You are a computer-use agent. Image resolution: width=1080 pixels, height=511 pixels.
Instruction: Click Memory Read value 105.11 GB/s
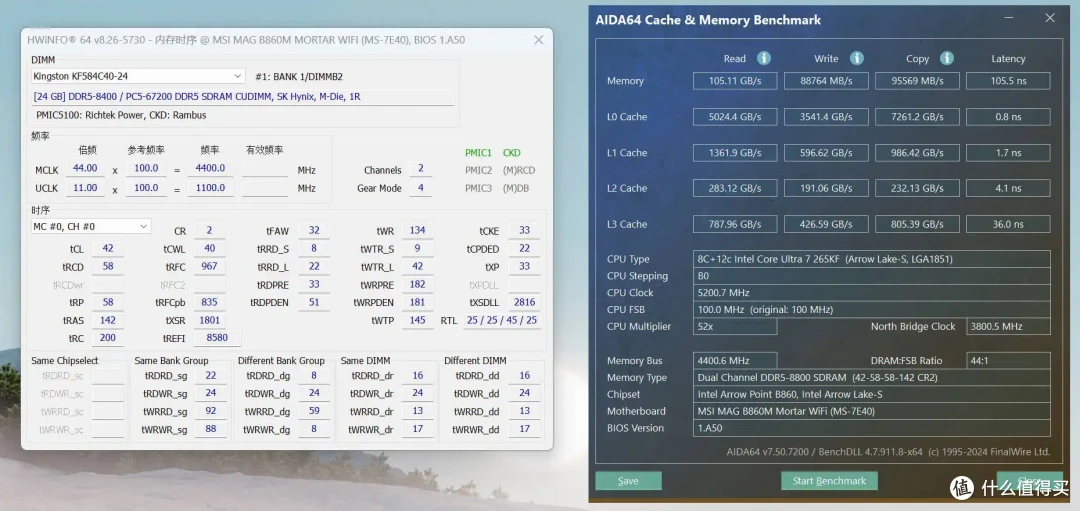(735, 81)
